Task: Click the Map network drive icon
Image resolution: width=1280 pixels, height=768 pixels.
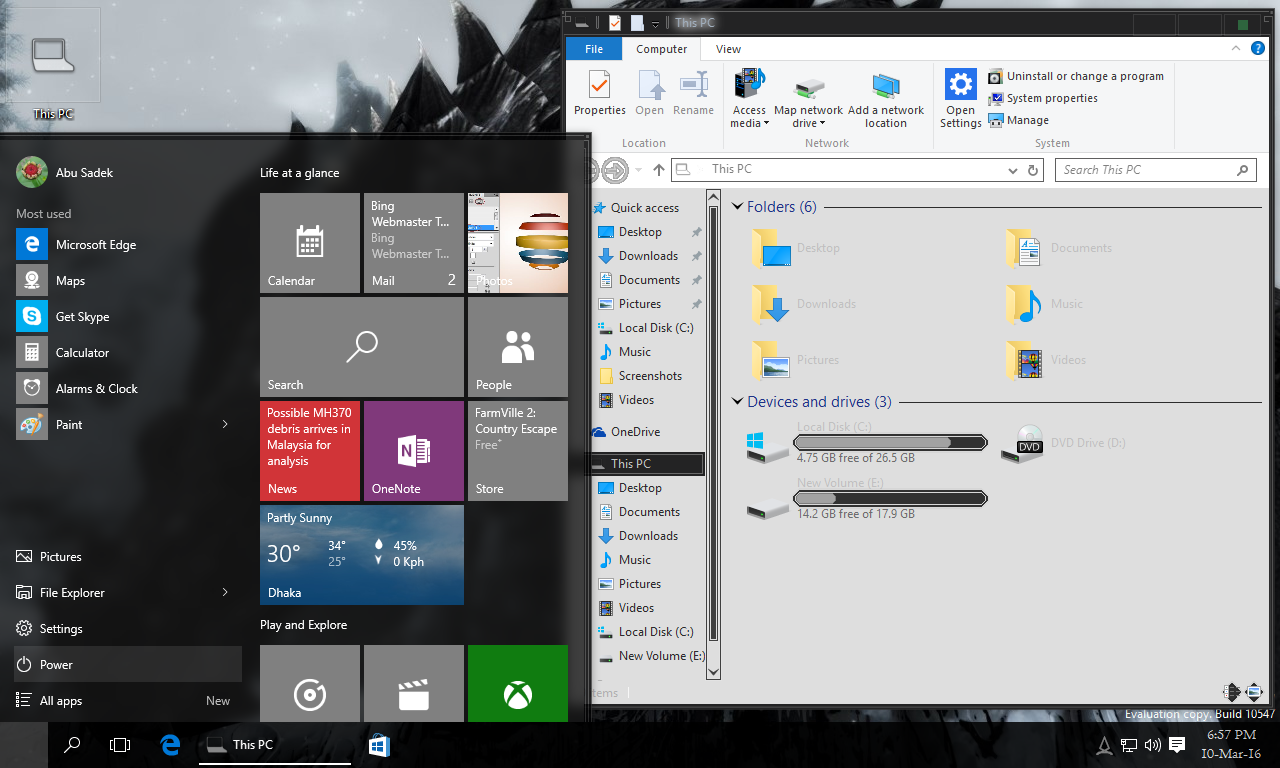Action: [x=808, y=88]
